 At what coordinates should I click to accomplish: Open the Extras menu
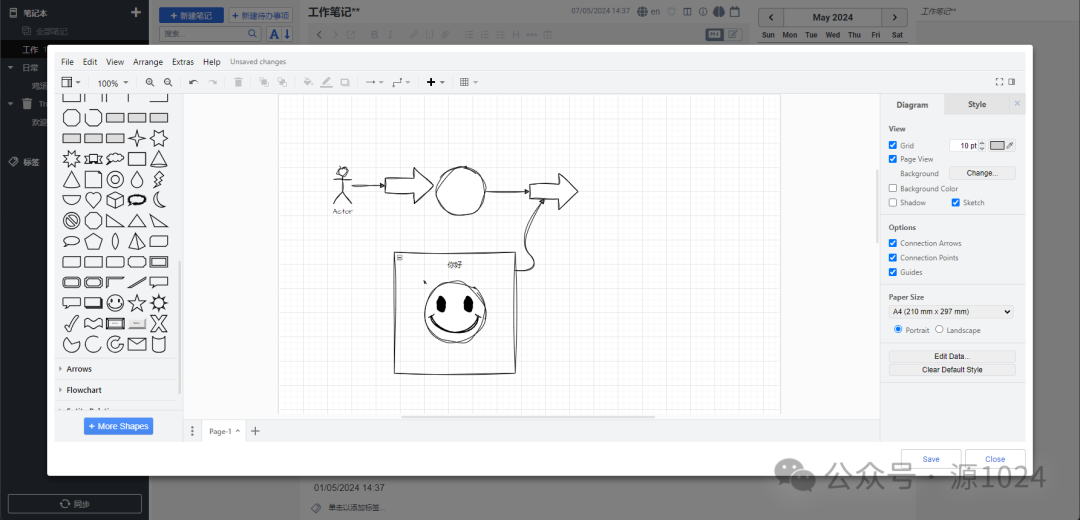pos(183,62)
